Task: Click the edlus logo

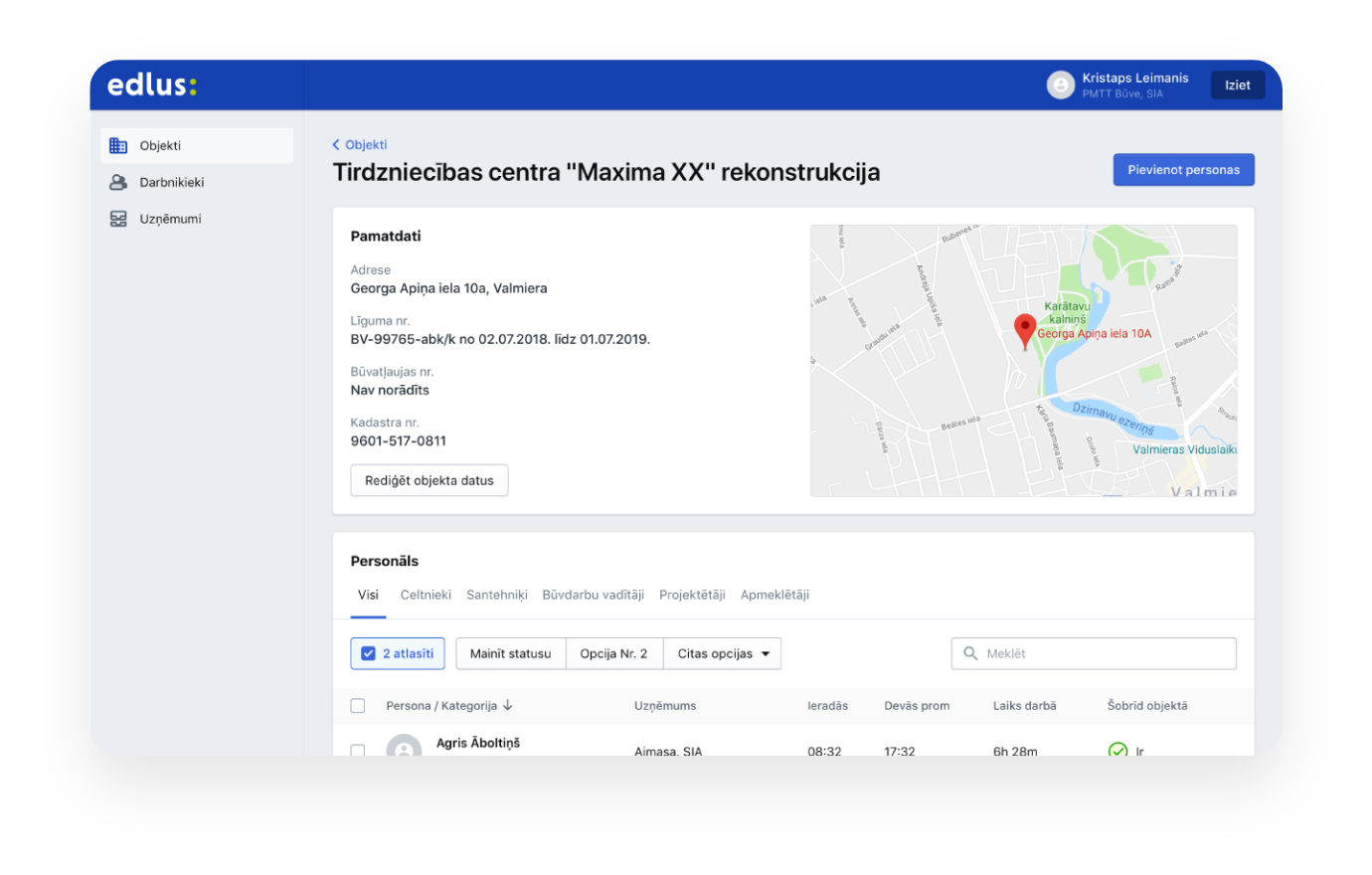Action: click(x=152, y=85)
